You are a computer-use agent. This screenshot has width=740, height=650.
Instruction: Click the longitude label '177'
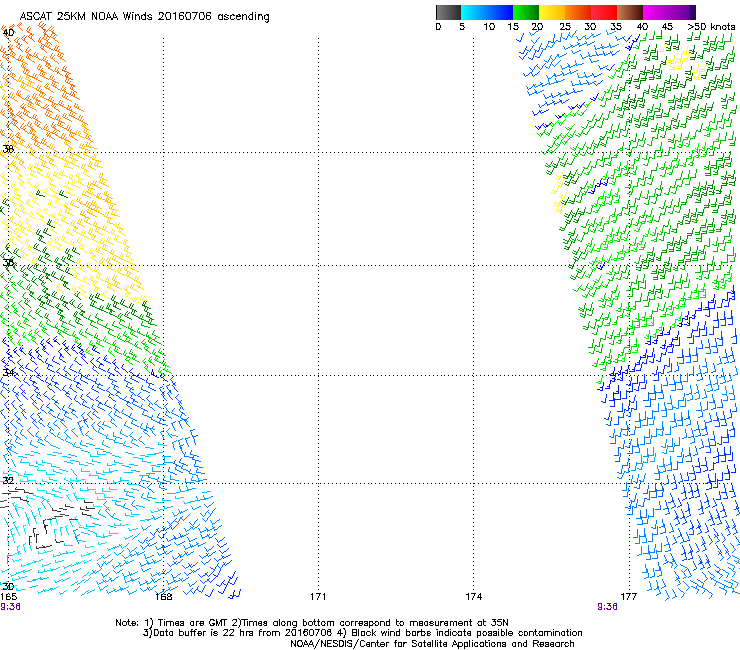pos(628,597)
